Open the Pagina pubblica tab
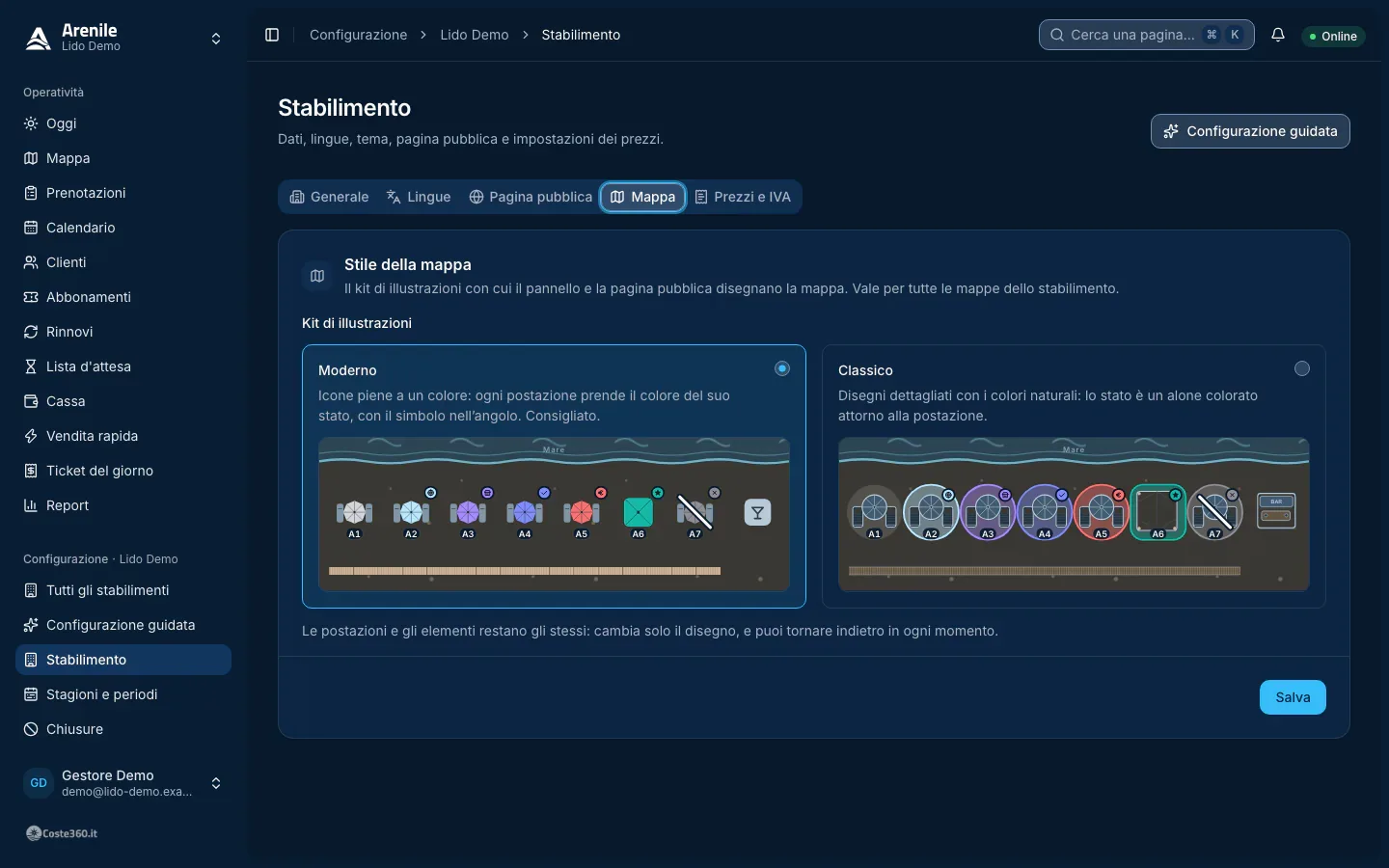 pyautogui.click(x=531, y=197)
